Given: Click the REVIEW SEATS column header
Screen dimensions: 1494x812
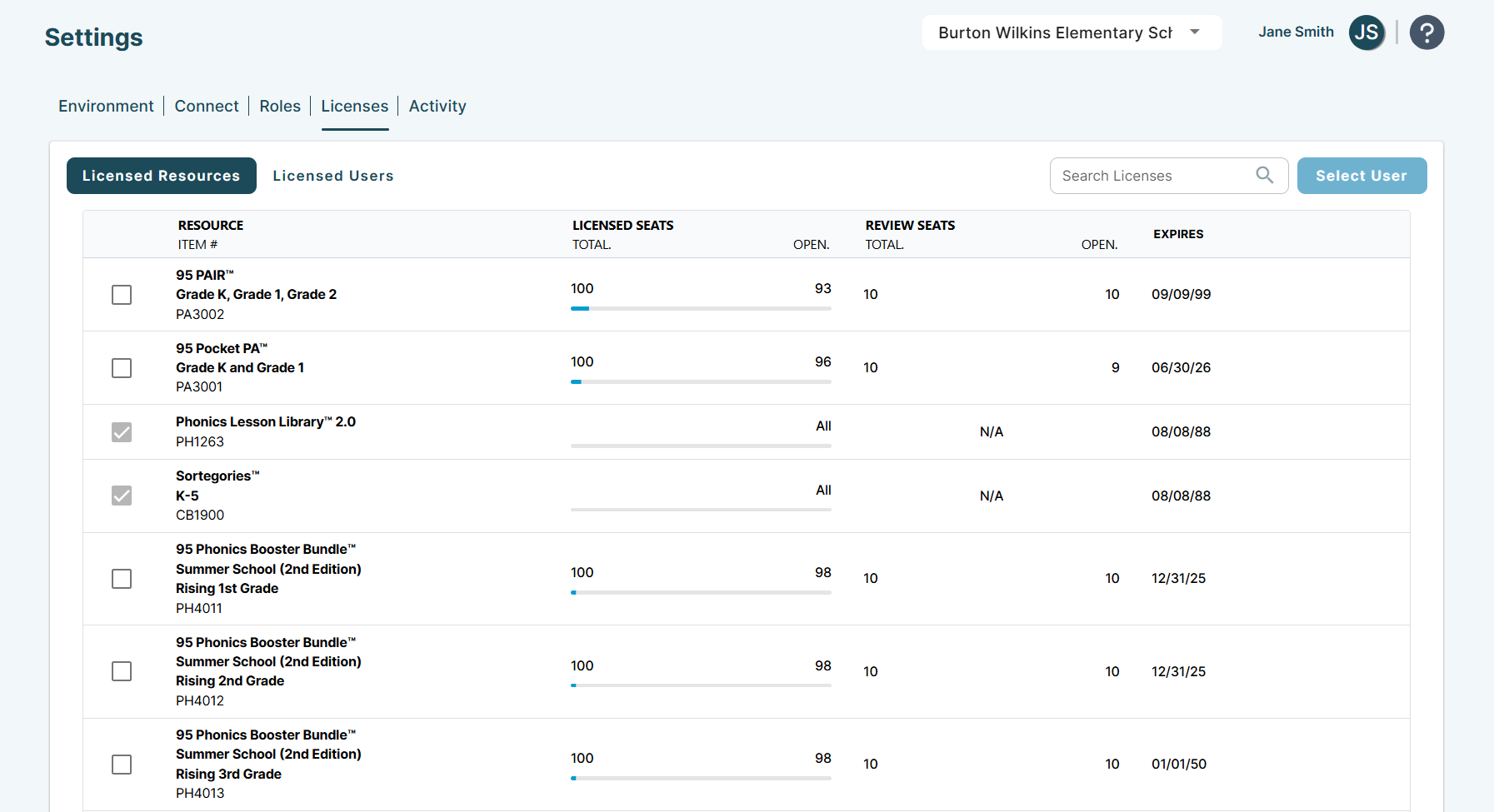Looking at the screenshot, I should 910,225.
